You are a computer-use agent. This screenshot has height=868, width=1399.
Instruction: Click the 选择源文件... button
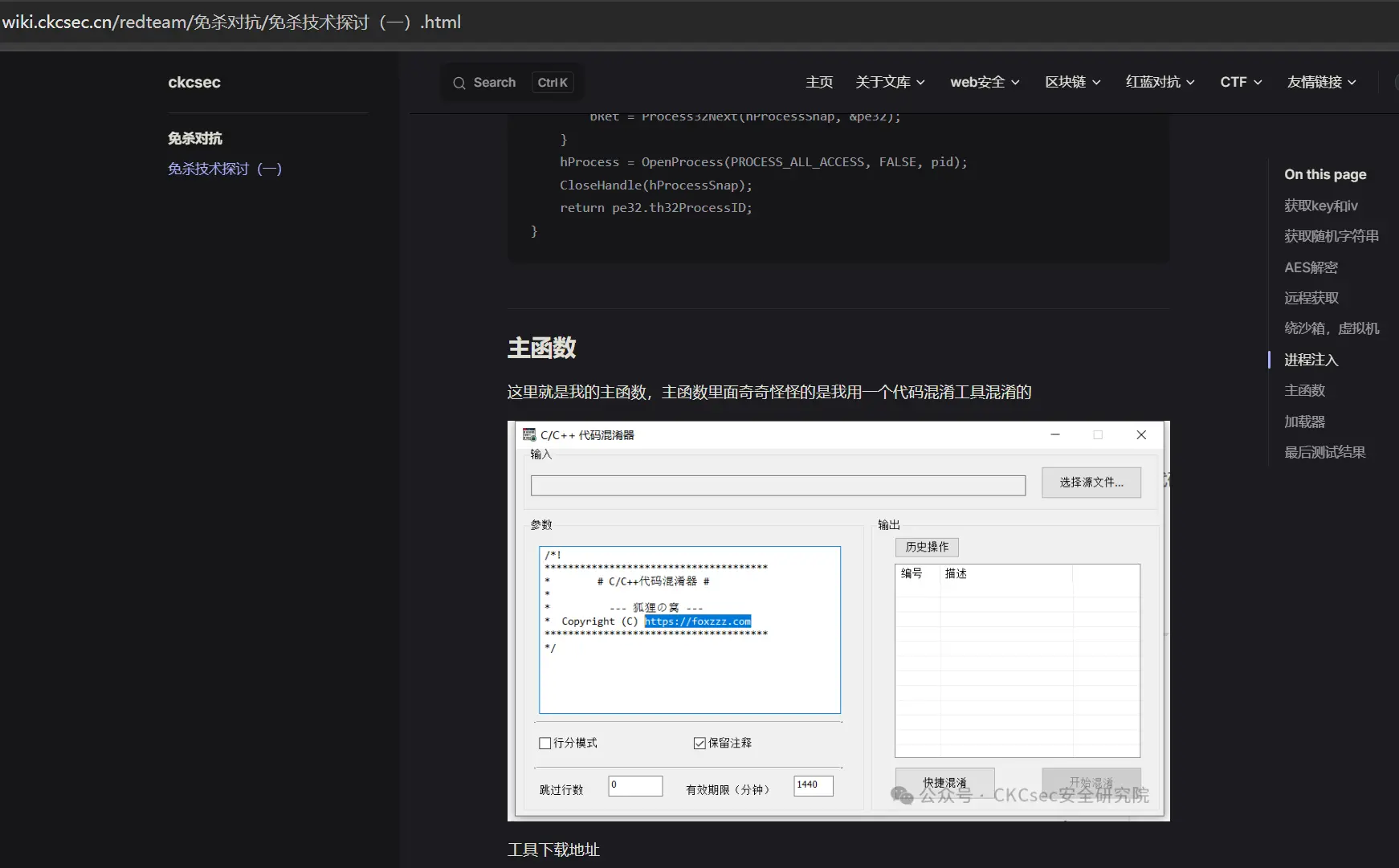1091,483
